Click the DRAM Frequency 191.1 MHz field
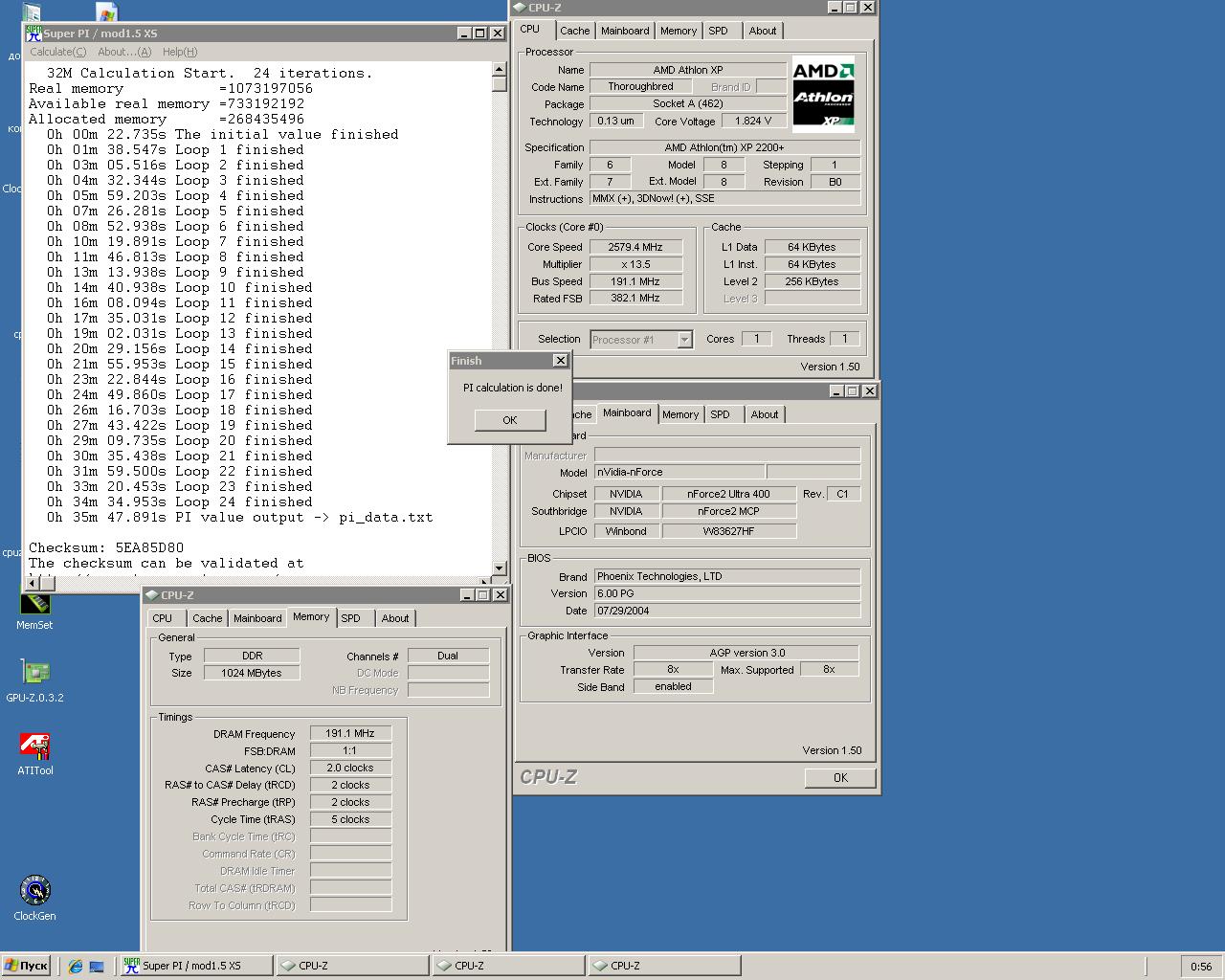This screenshot has width=1225, height=980. [350, 734]
